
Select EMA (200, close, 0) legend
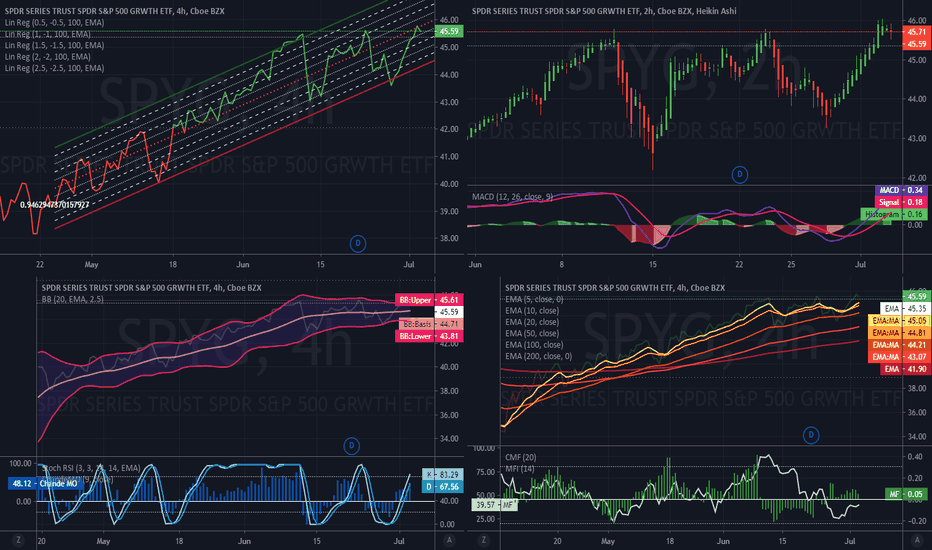(x=539, y=356)
